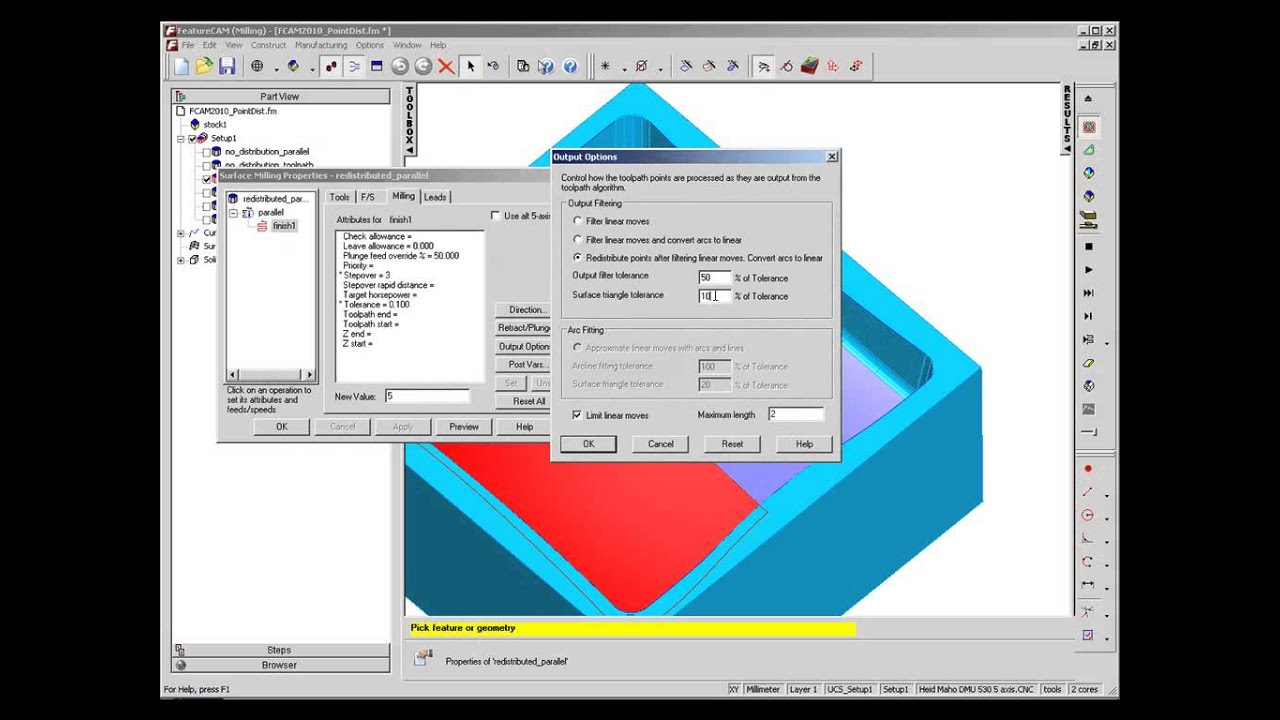The height and width of the screenshot is (720, 1280).
Task: Collapse the TOOLBOX side panel arrow
Action: click(409, 150)
